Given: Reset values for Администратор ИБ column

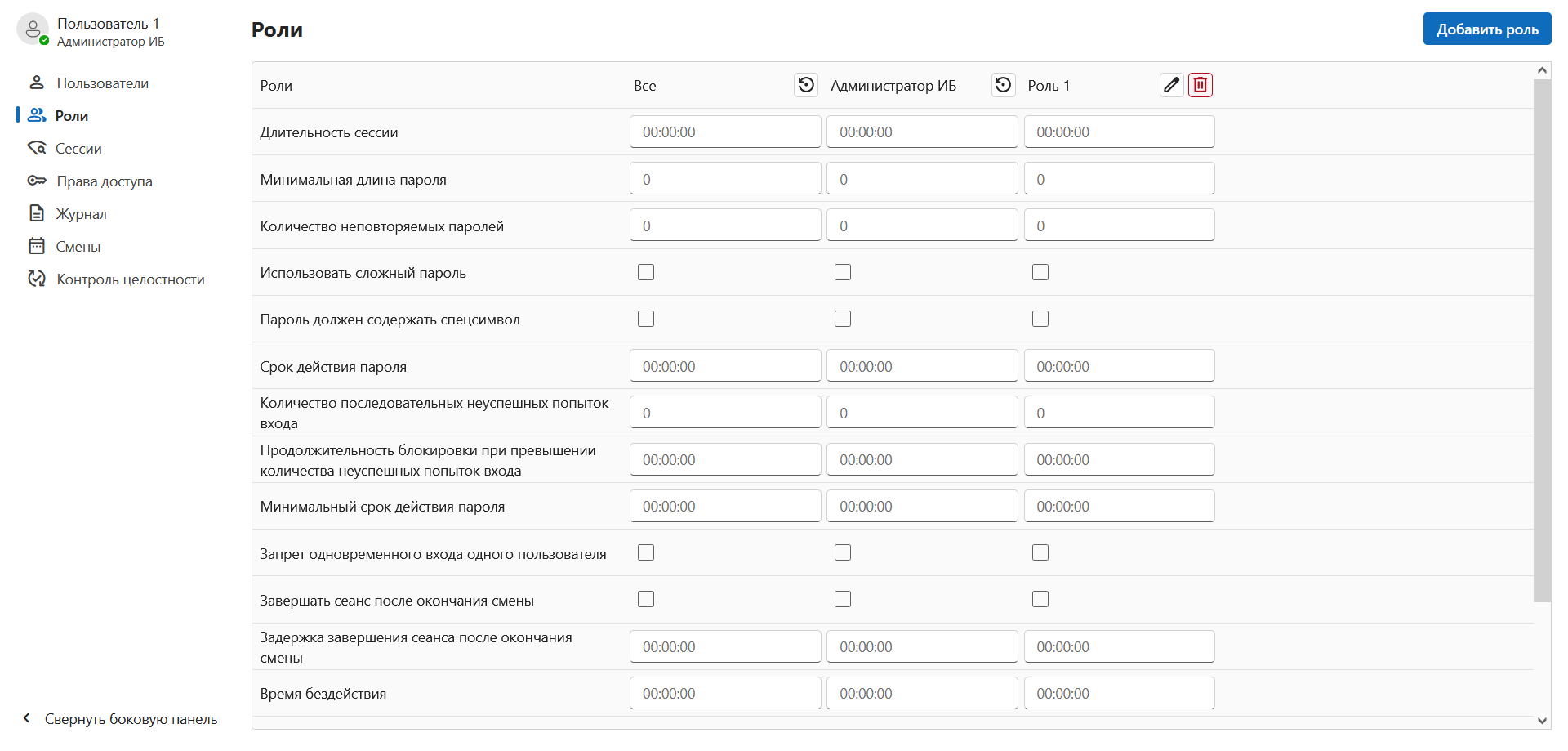Looking at the screenshot, I should pos(1003,85).
